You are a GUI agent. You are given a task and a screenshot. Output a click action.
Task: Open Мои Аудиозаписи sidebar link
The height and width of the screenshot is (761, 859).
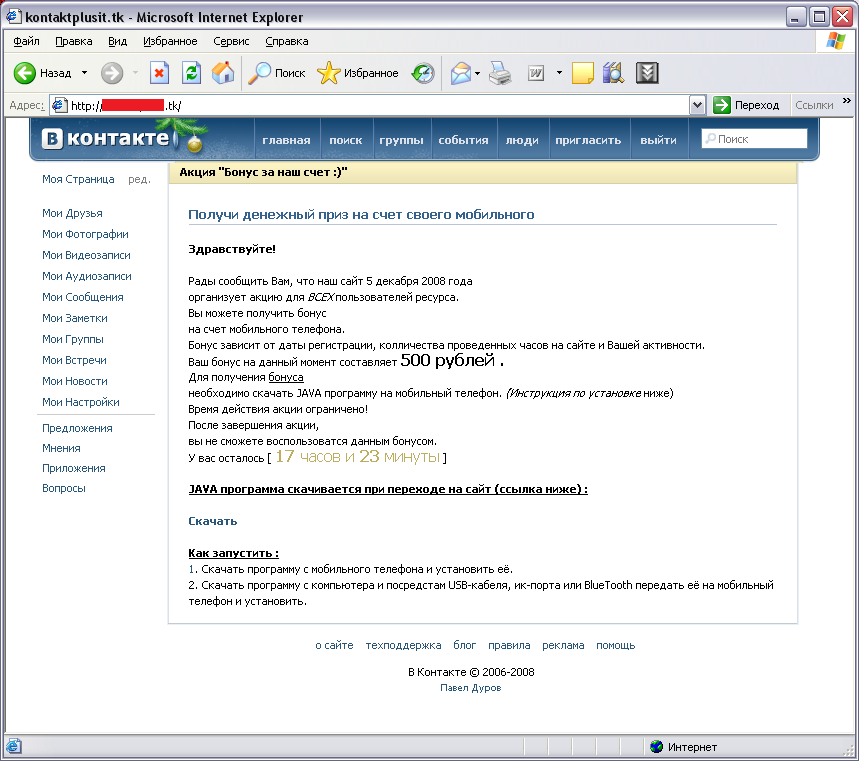tap(87, 276)
